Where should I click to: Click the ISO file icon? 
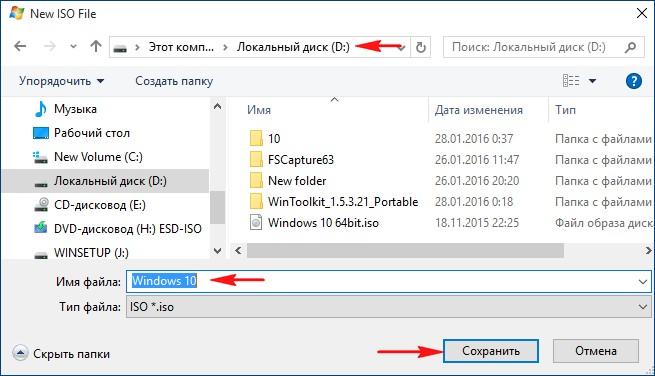point(256,222)
